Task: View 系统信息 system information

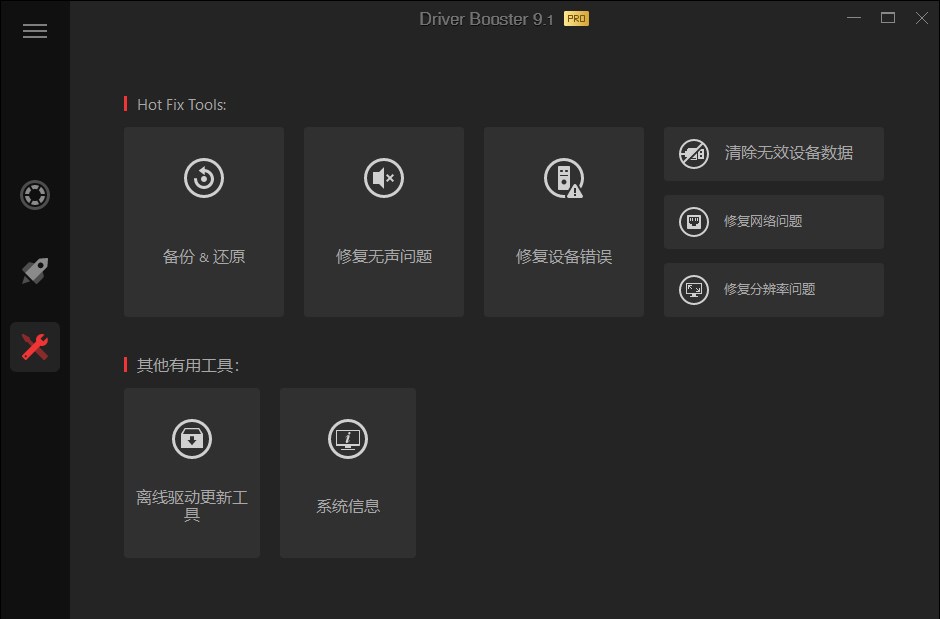Action: [347, 472]
